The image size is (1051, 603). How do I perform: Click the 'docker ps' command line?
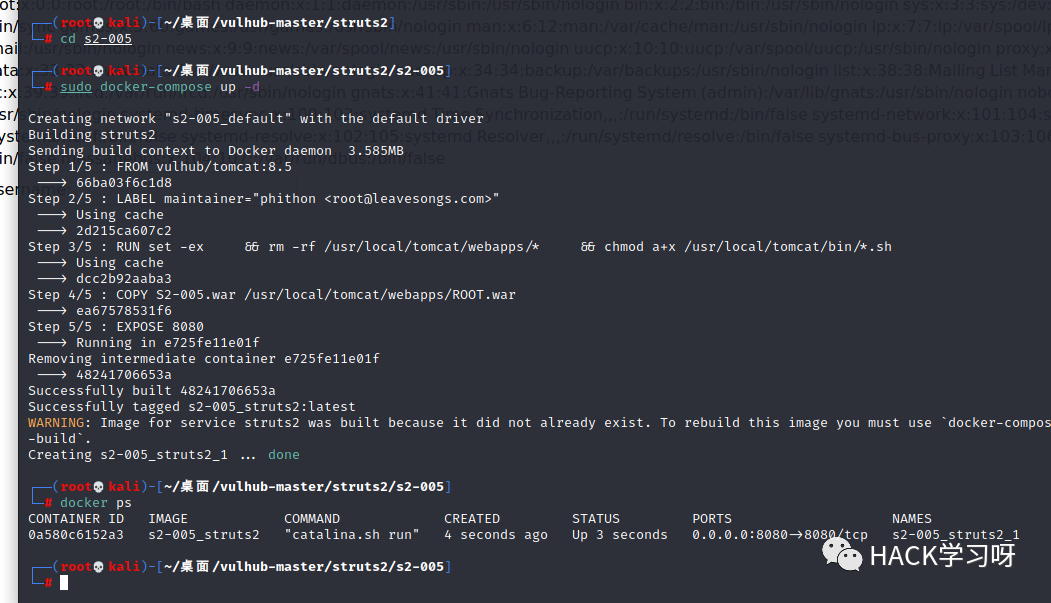[96, 502]
